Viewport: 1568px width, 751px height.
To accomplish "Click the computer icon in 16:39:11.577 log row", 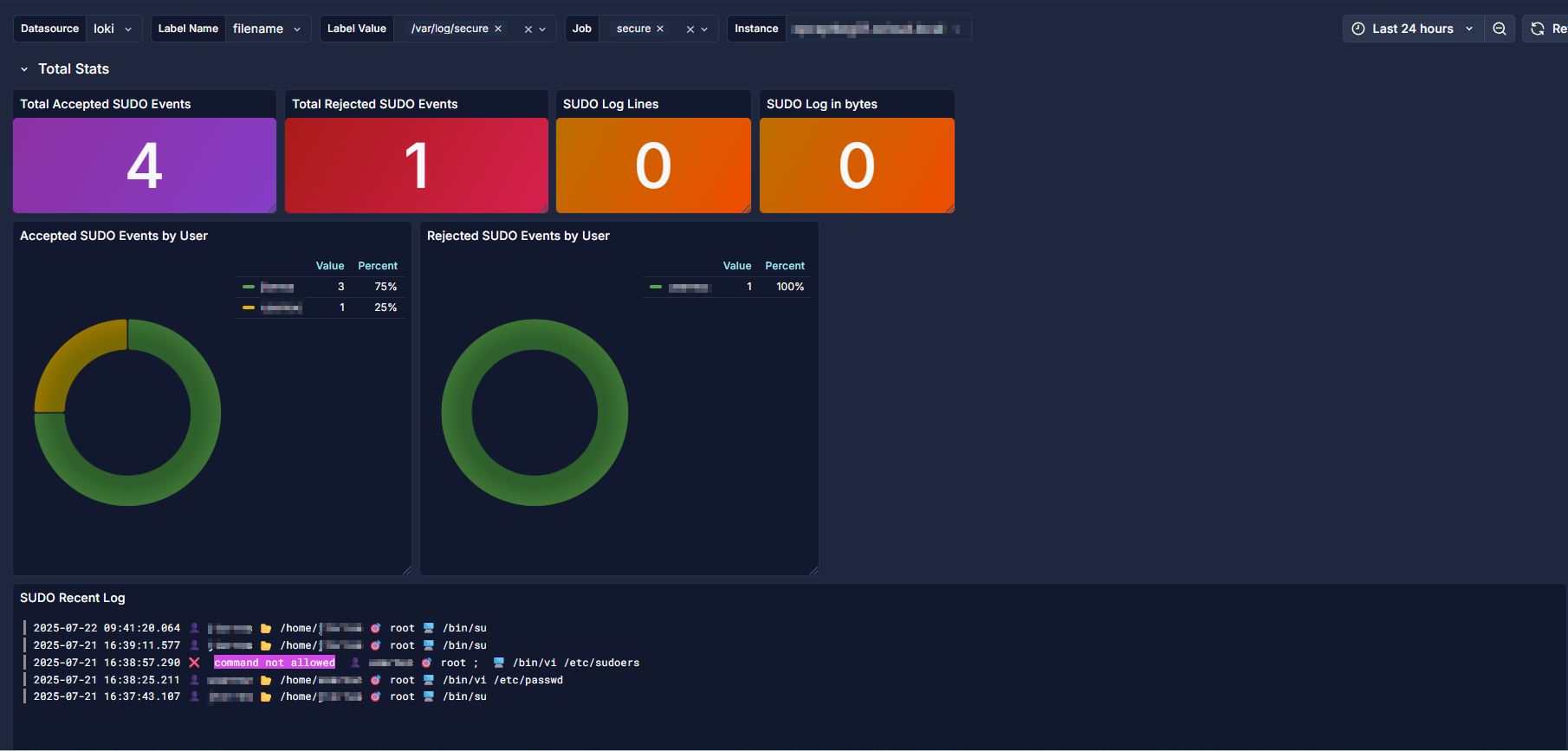I will pos(428,645).
